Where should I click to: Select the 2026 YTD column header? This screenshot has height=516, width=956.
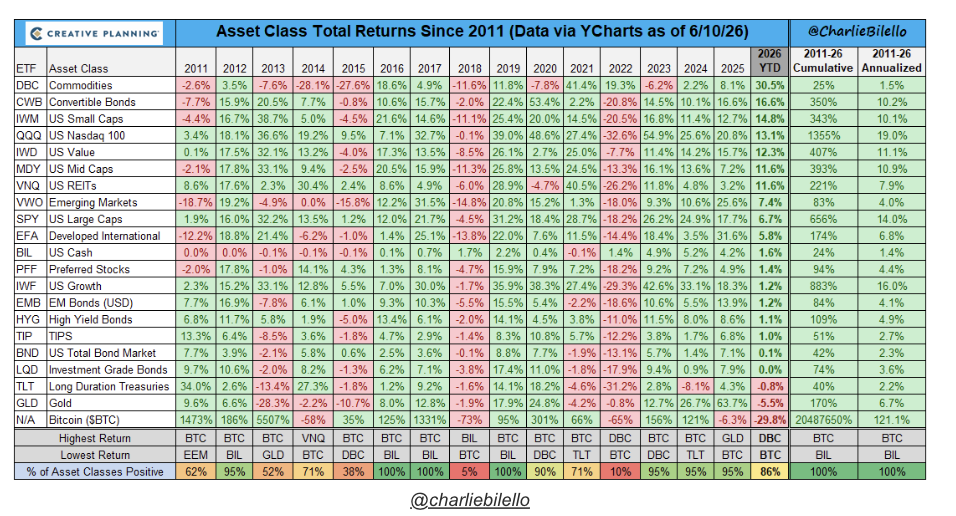tap(769, 61)
